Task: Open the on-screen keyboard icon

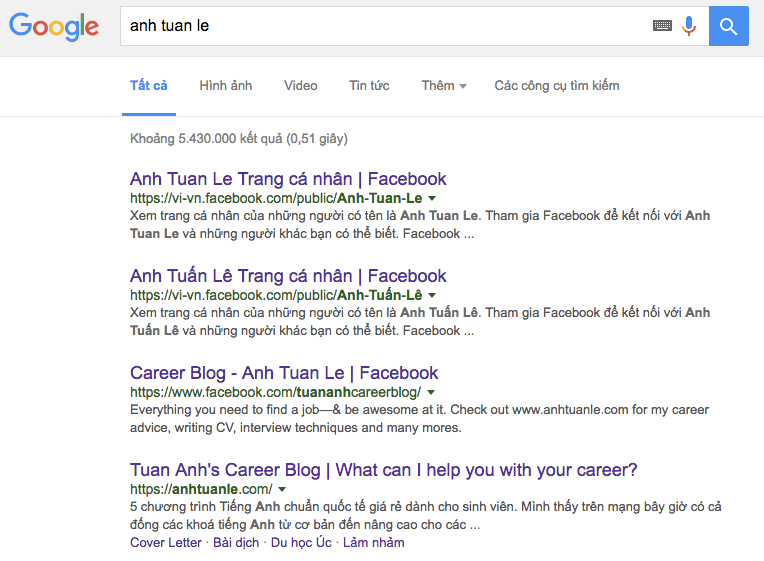Action: click(662, 25)
